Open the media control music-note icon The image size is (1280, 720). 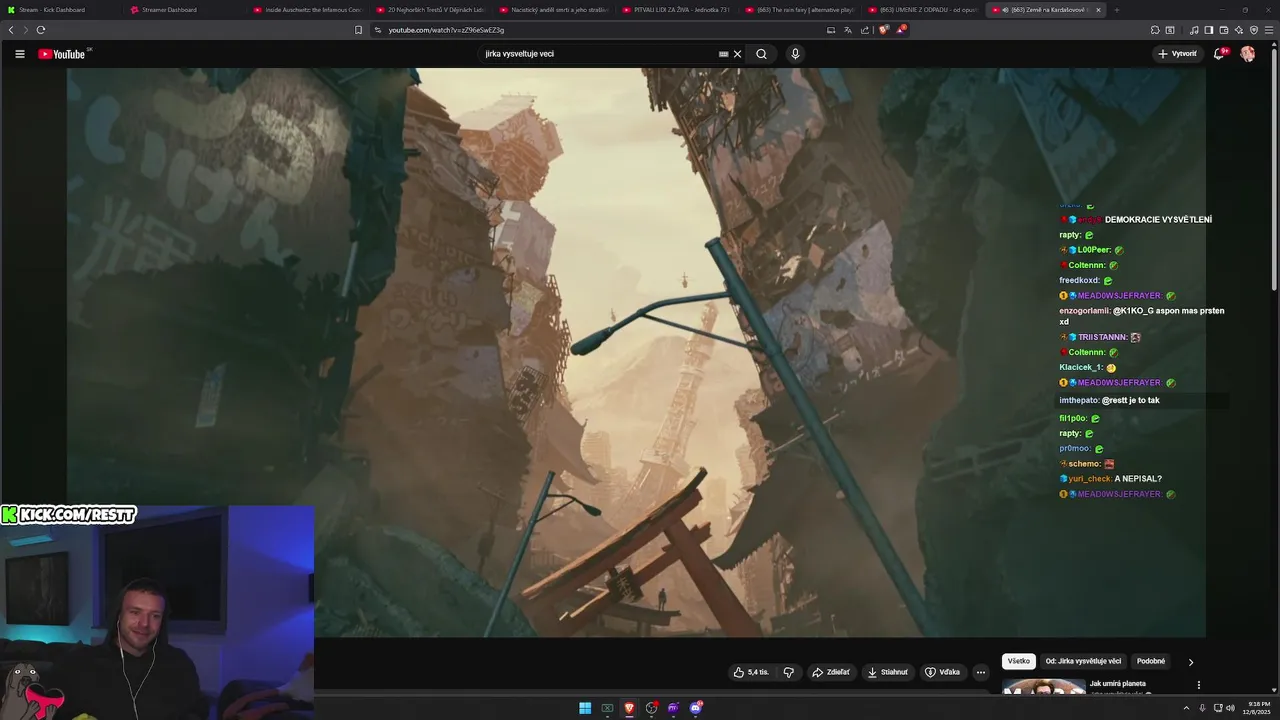(1193, 30)
